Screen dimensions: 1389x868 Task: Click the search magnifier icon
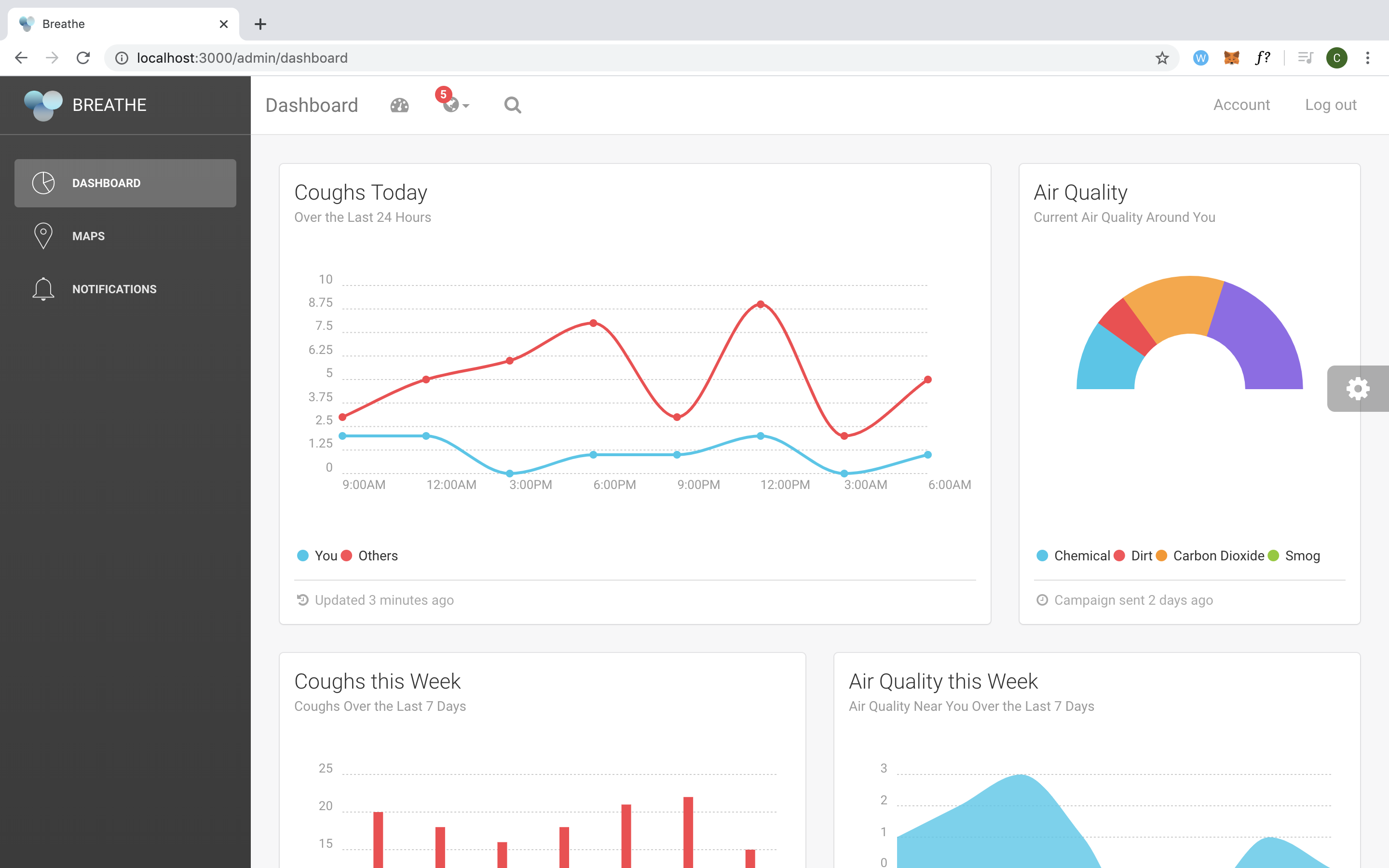click(x=513, y=105)
